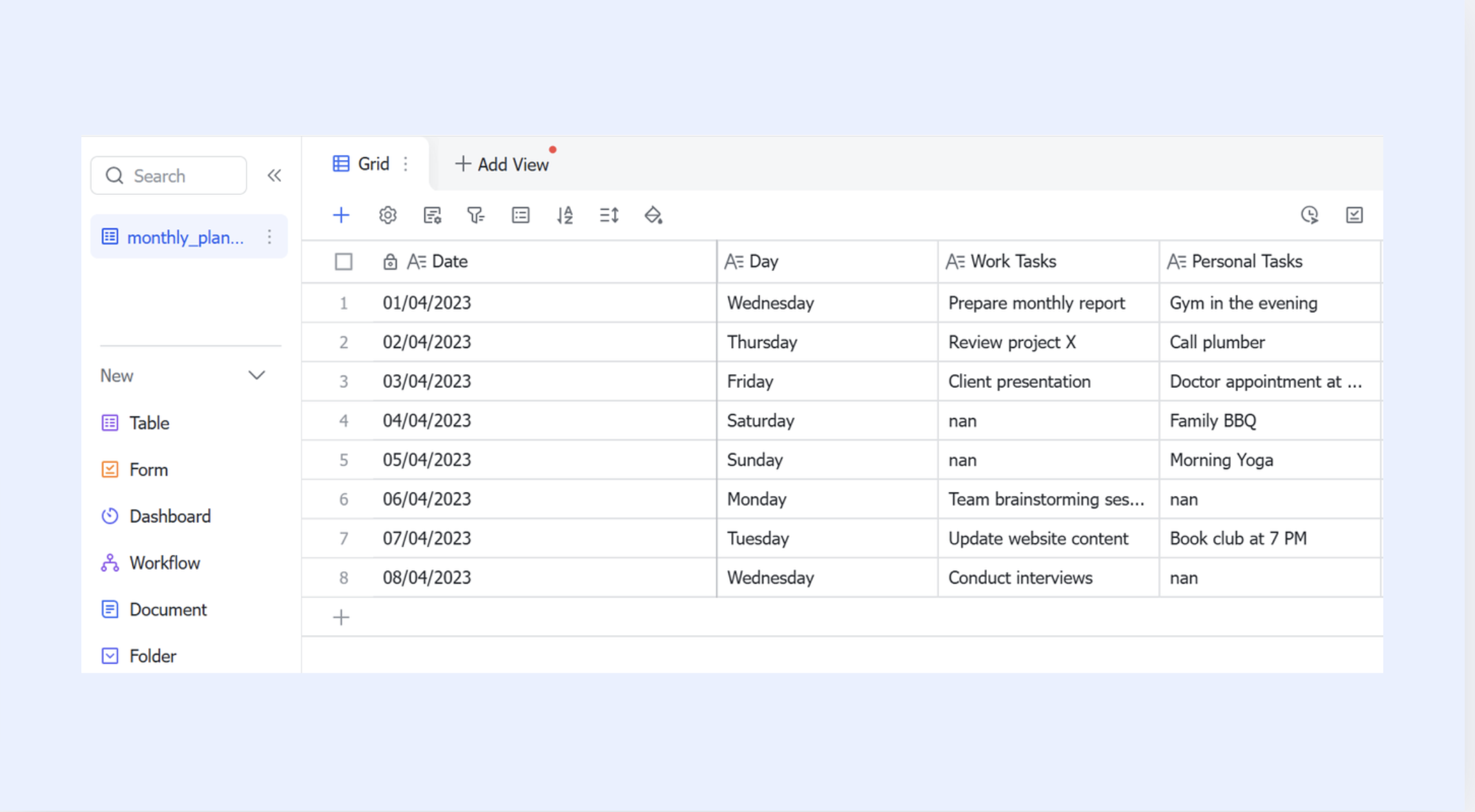1475x812 pixels.
Task: Create a new Form from sidebar
Action: click(135, 469)
